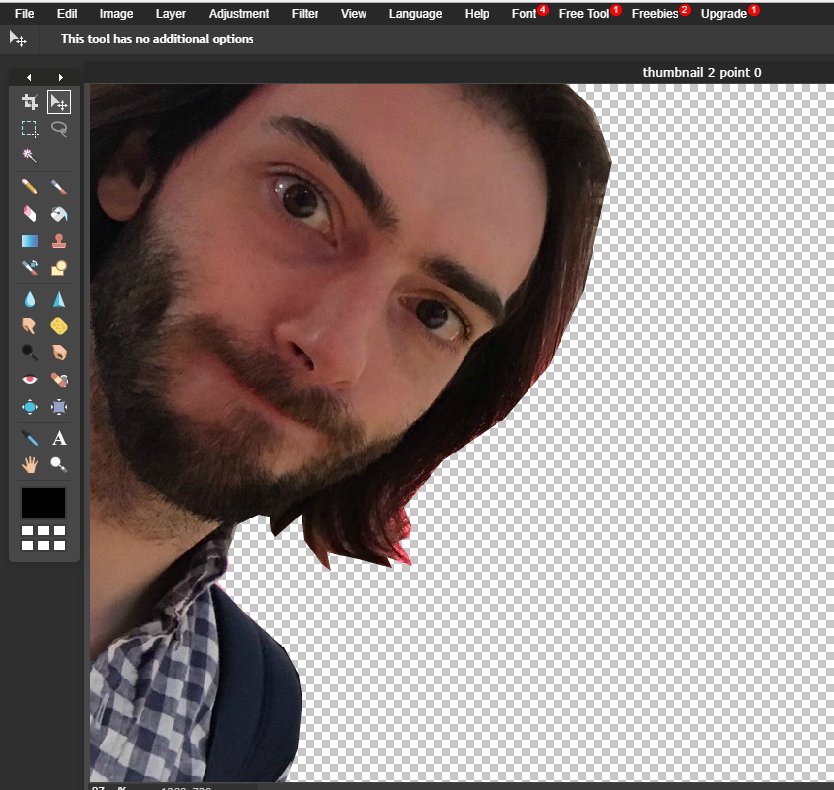Image resolution: width=834 pixels, height=790 pixels.
Task: Select the Blur droplet tool
Action: (30, 300)
